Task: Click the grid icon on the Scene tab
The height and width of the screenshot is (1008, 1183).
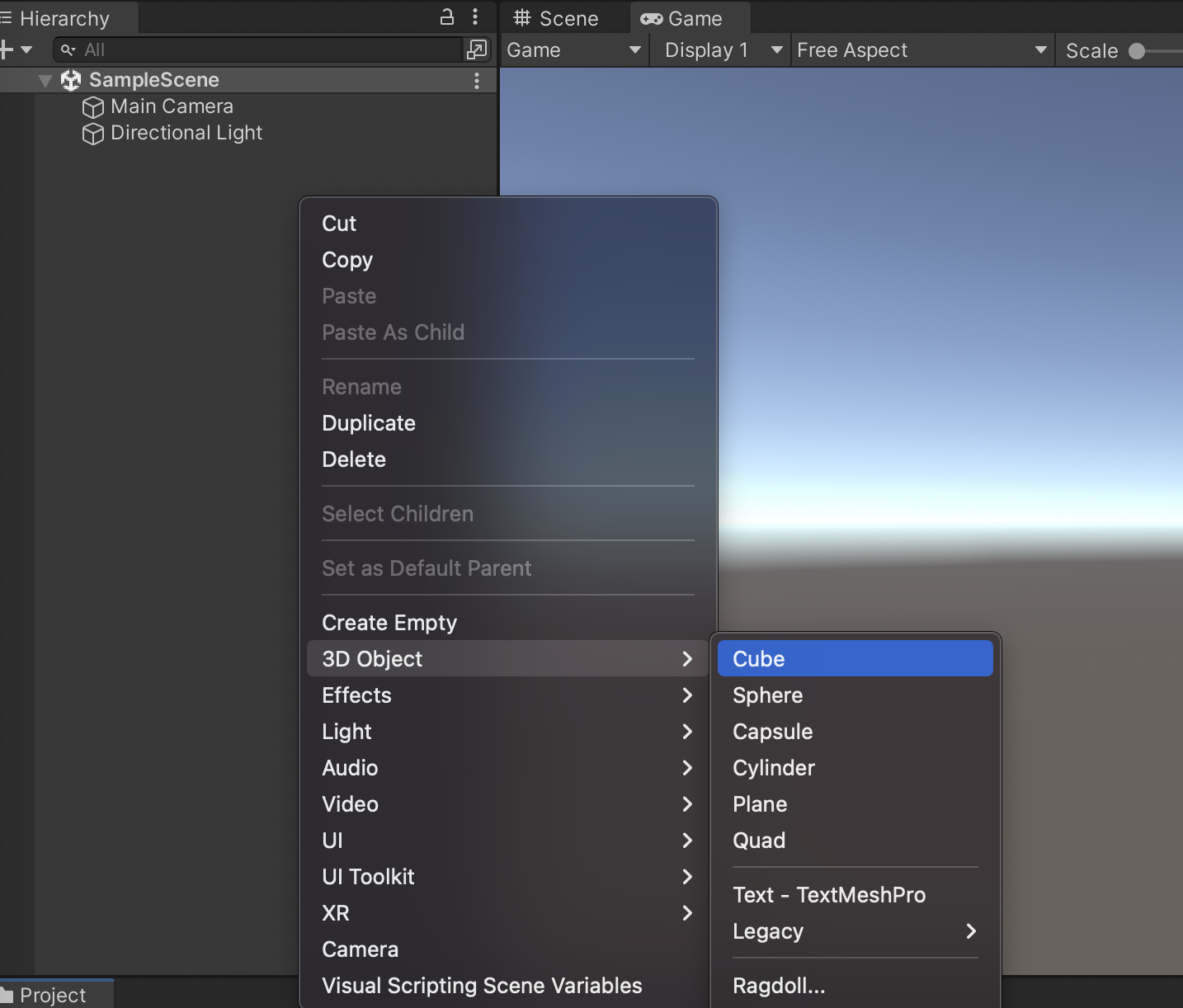Action: pyautogui.click(x=522, y=17)
